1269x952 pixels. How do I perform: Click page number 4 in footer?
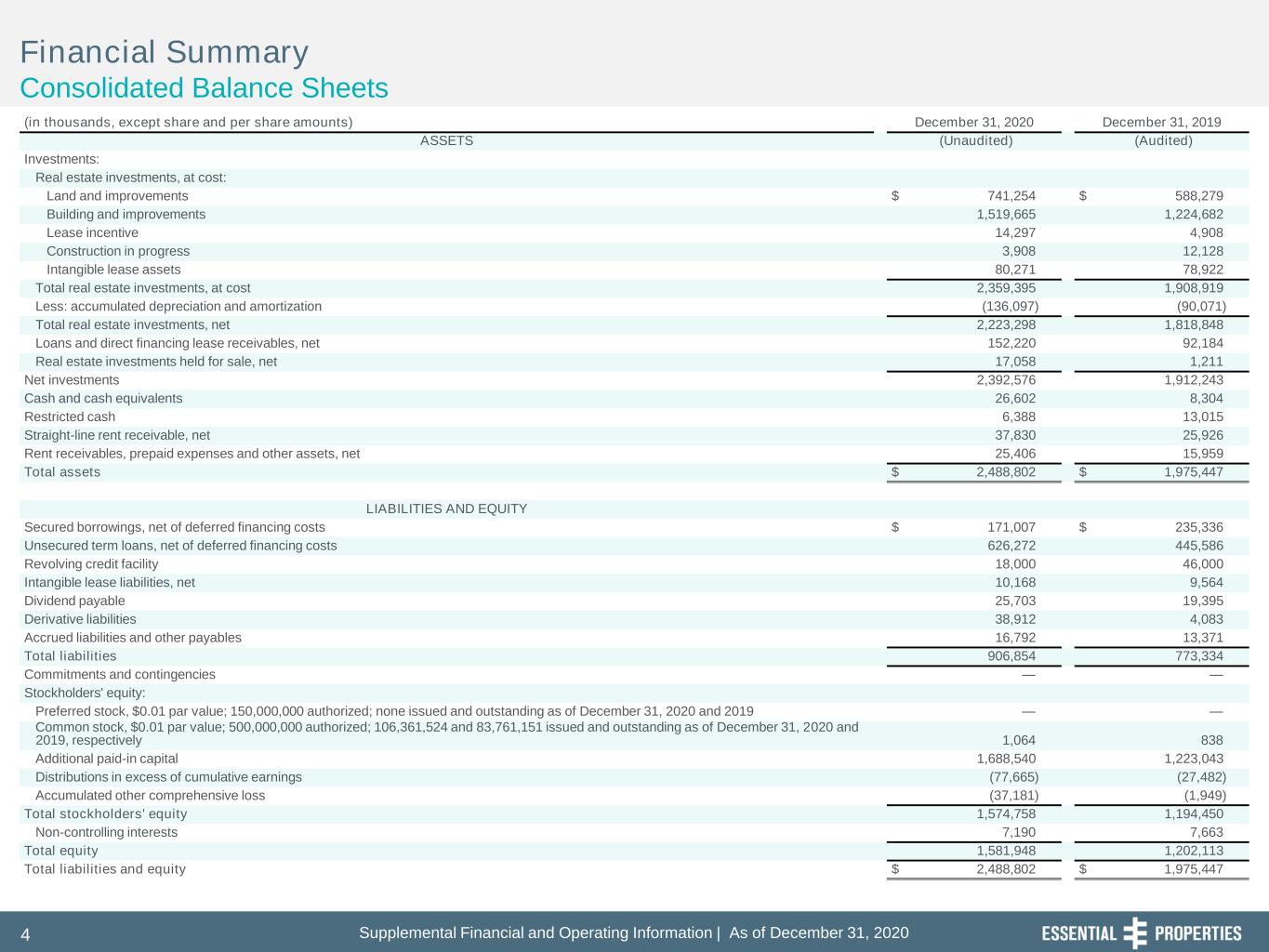[x=25, y=934]
